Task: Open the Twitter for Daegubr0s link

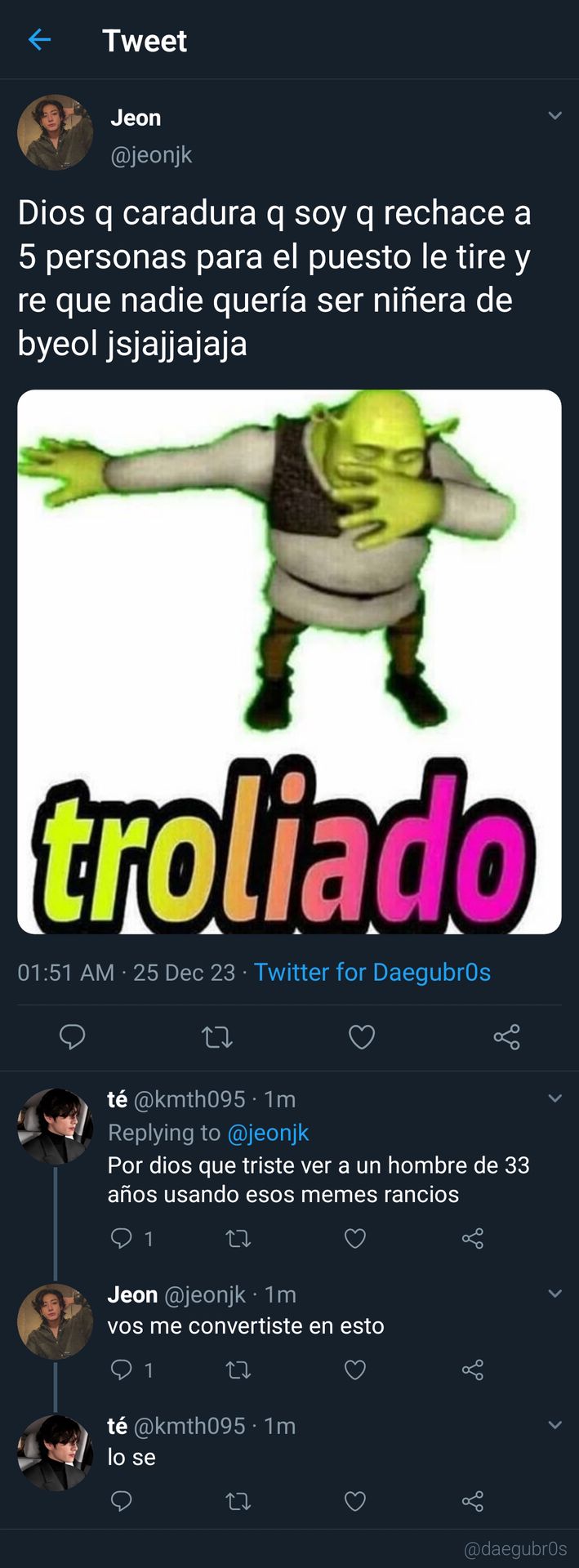Action: coord(372,972)
